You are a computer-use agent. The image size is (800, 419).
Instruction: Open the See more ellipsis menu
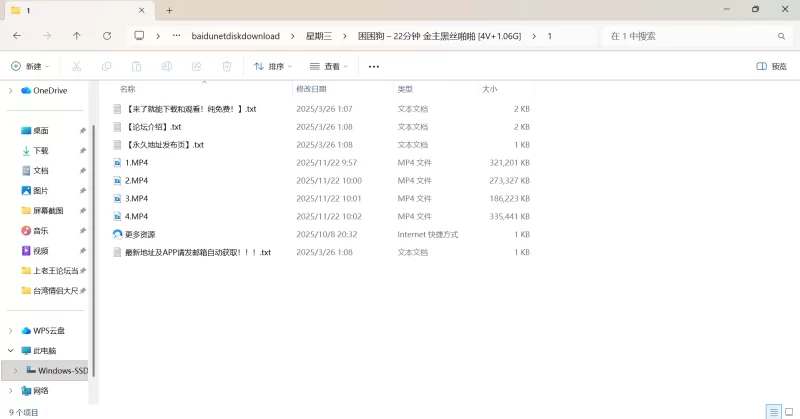coord(374,67)
